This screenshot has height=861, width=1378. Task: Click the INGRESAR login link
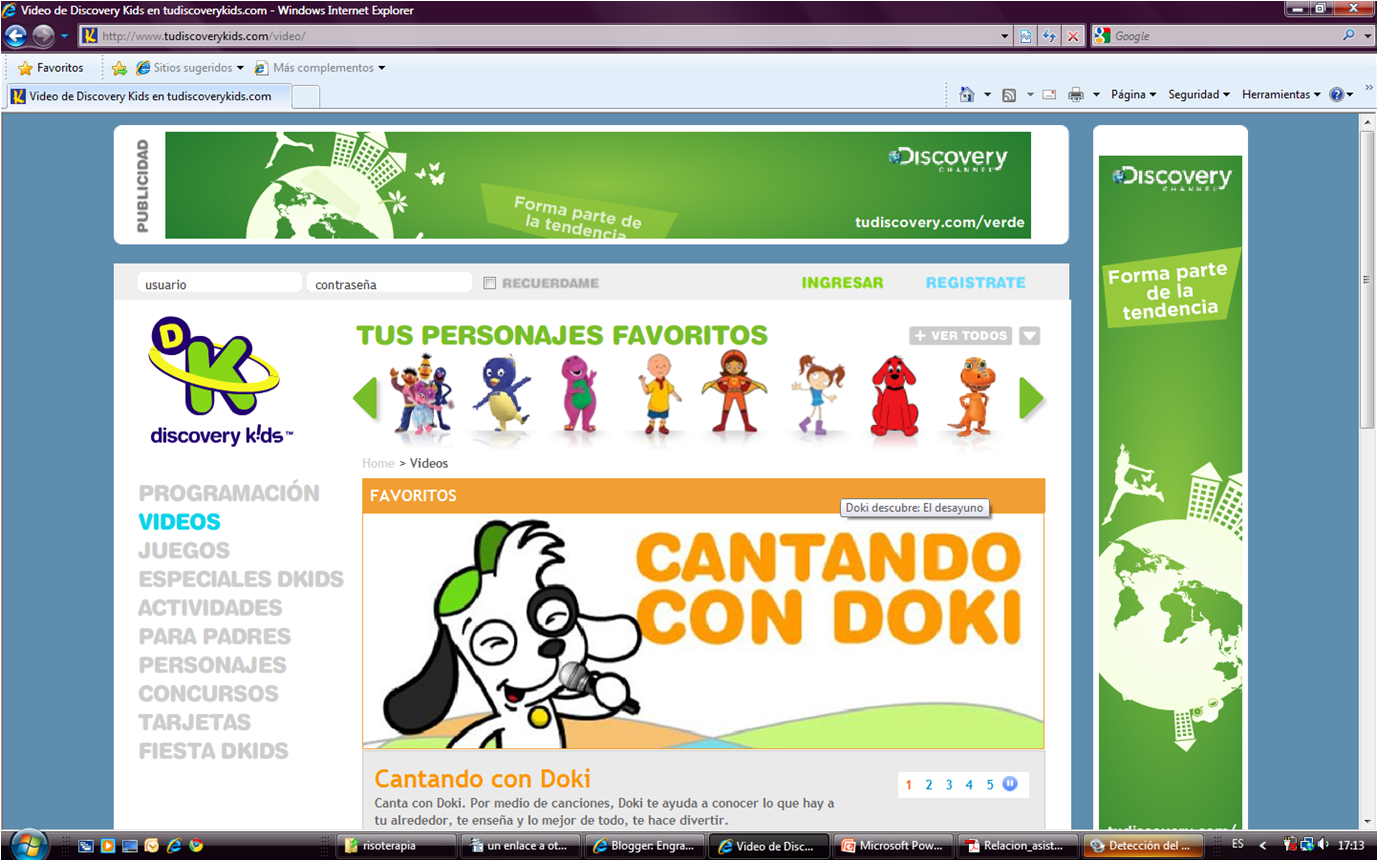pos(843,283)
